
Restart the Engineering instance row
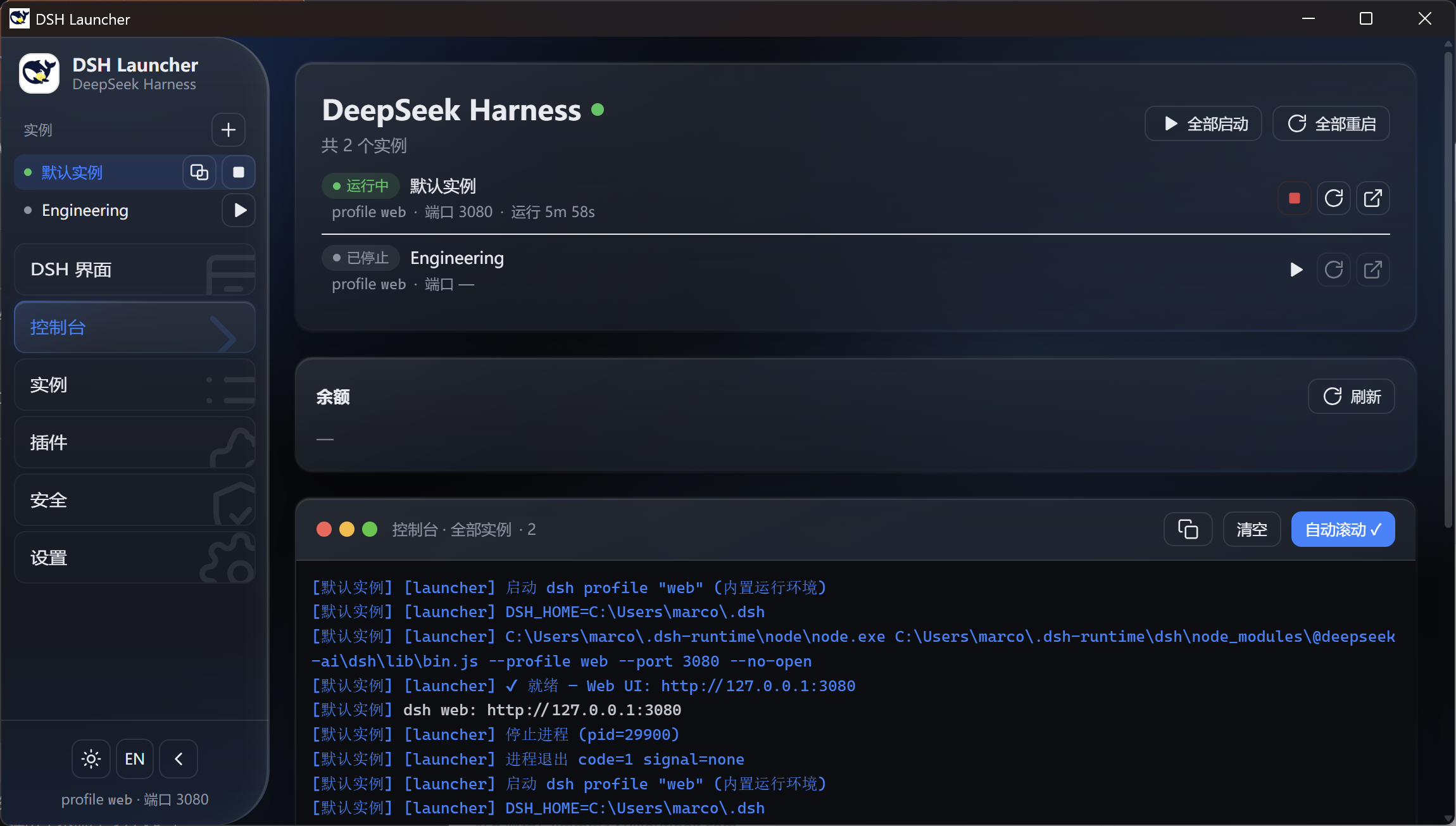(1334, 270)
